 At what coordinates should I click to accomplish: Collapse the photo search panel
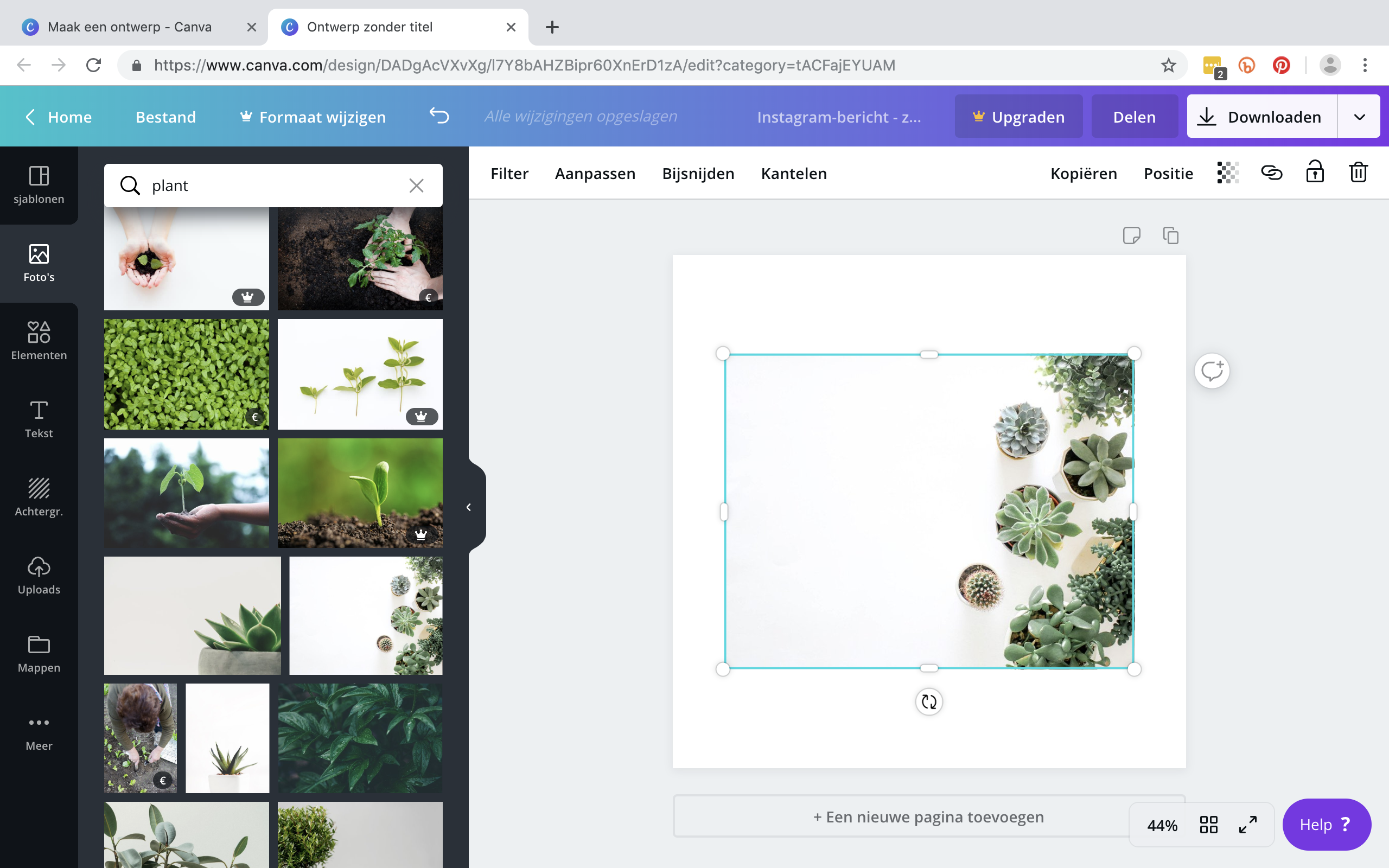469,506
